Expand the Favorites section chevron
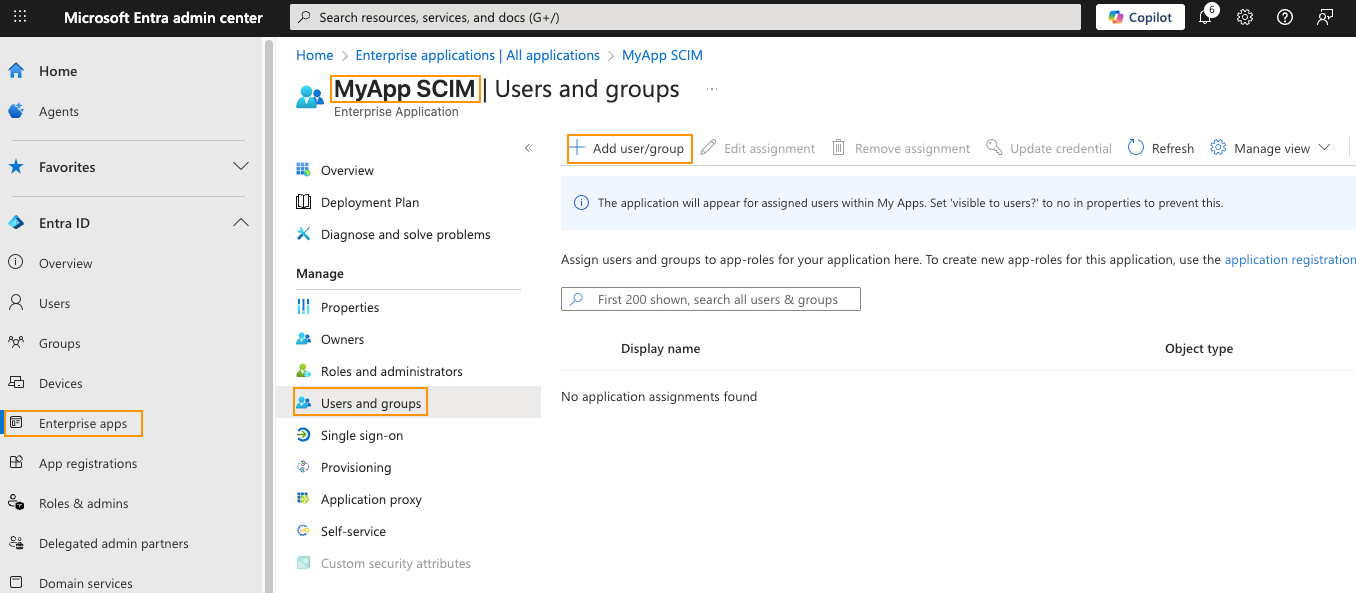Viewport: 1356px width, 593px height. pyautogui.click(x=241, y=166)
